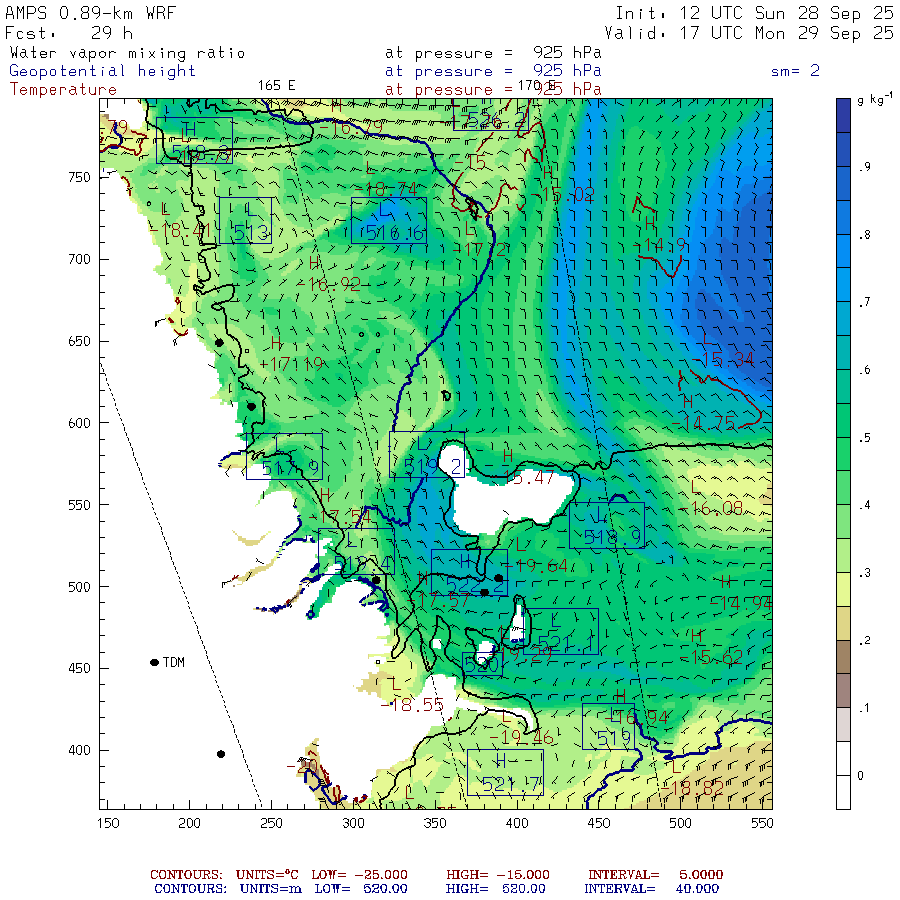Click the boxed '520' height label

coord(482,665)
